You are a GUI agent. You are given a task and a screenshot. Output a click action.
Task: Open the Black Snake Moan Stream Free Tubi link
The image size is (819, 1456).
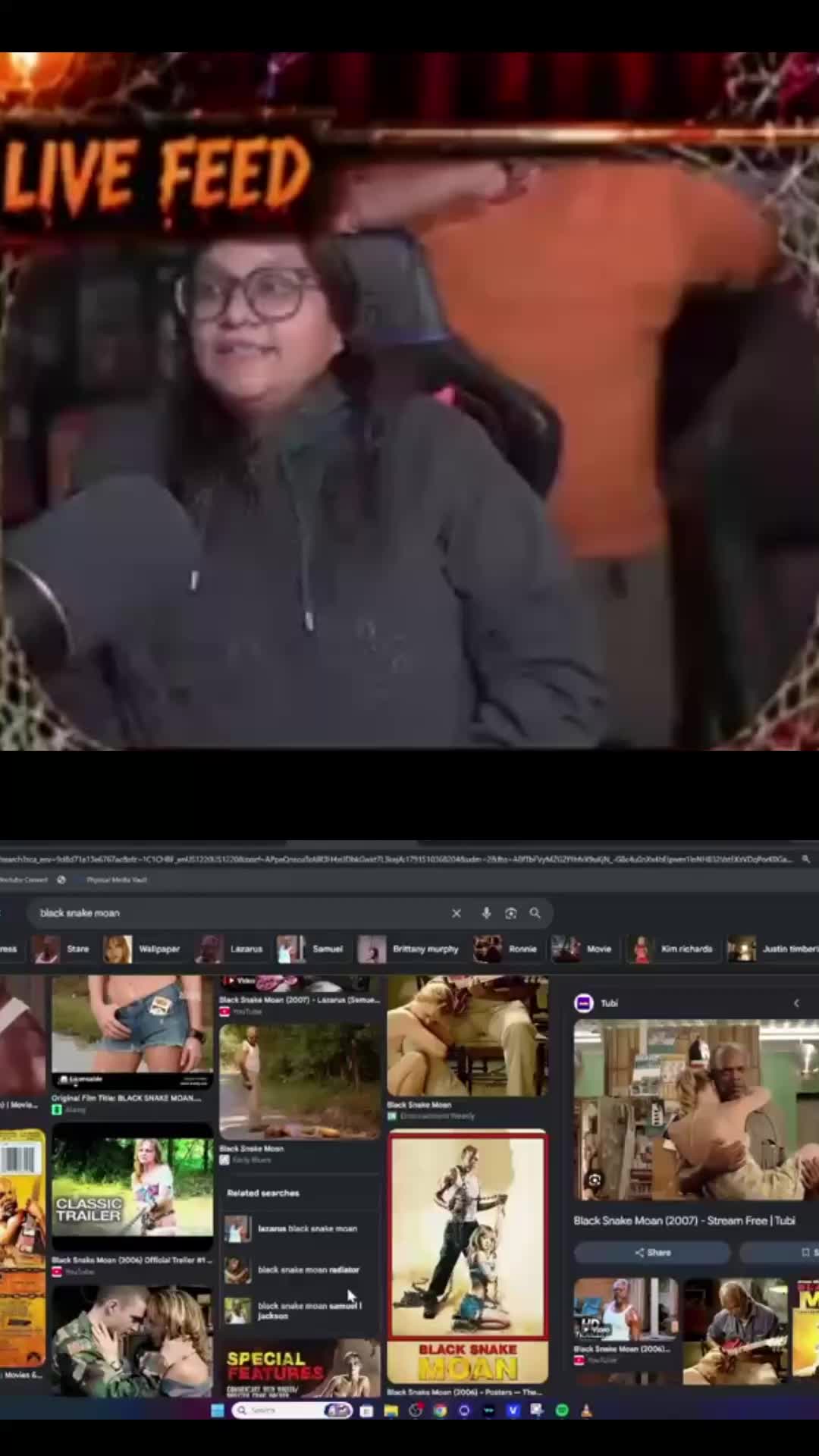[x=685, y=1221]
